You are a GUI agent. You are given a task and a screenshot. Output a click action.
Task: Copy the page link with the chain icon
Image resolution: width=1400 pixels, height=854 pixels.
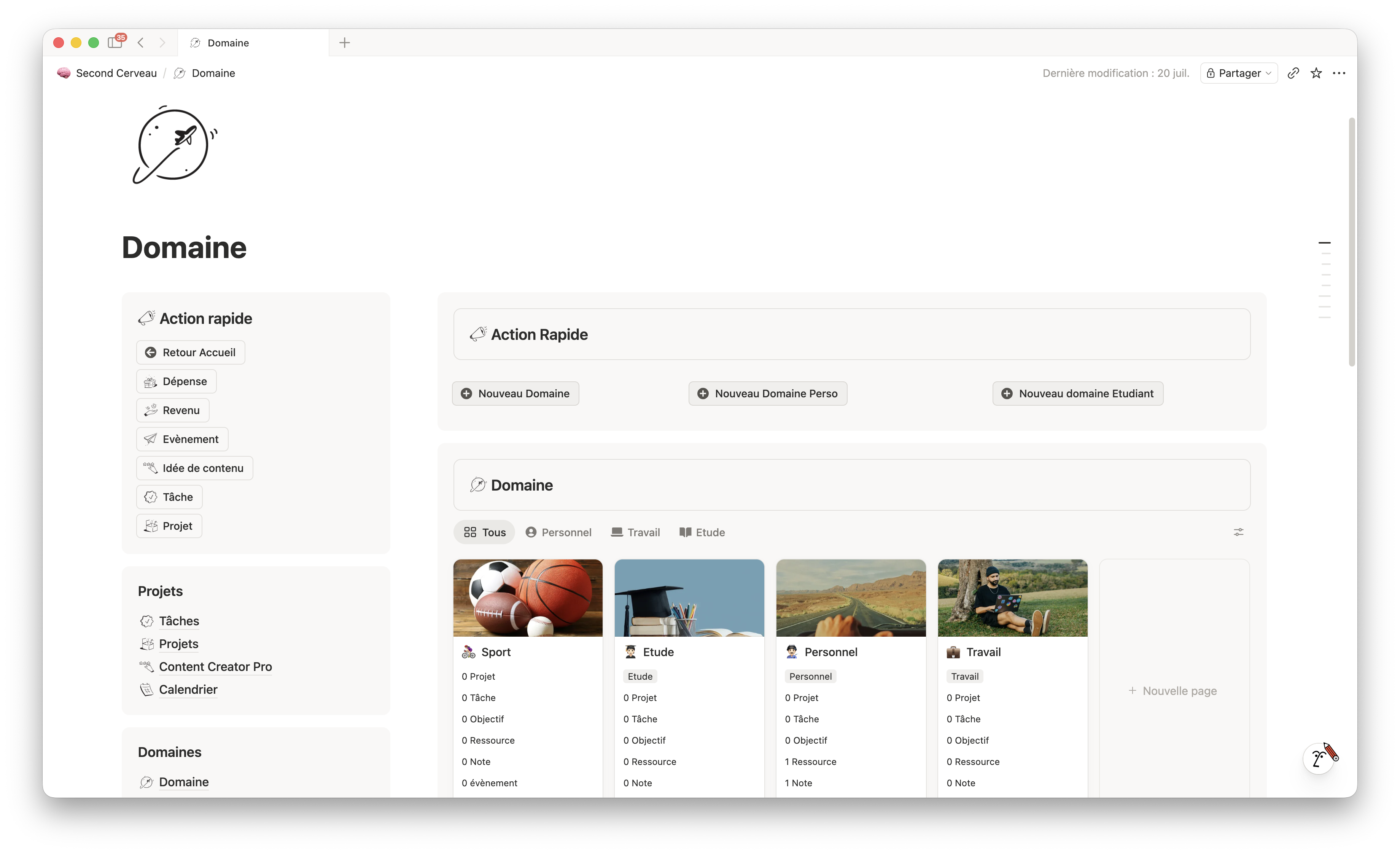1293,73
